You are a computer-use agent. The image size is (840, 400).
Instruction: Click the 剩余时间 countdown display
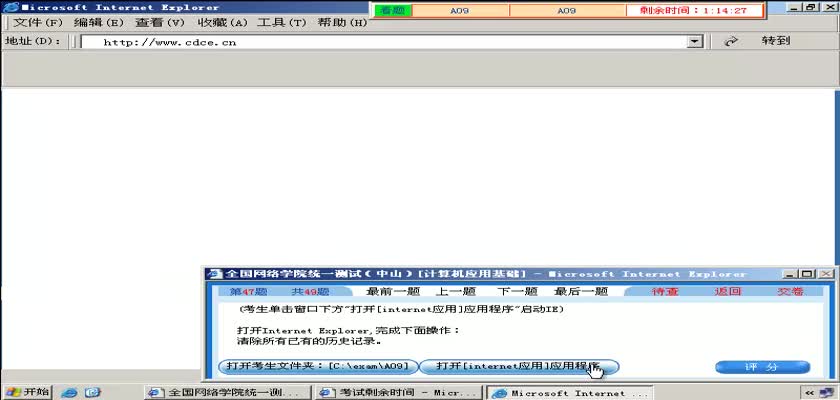click(694, 10)
